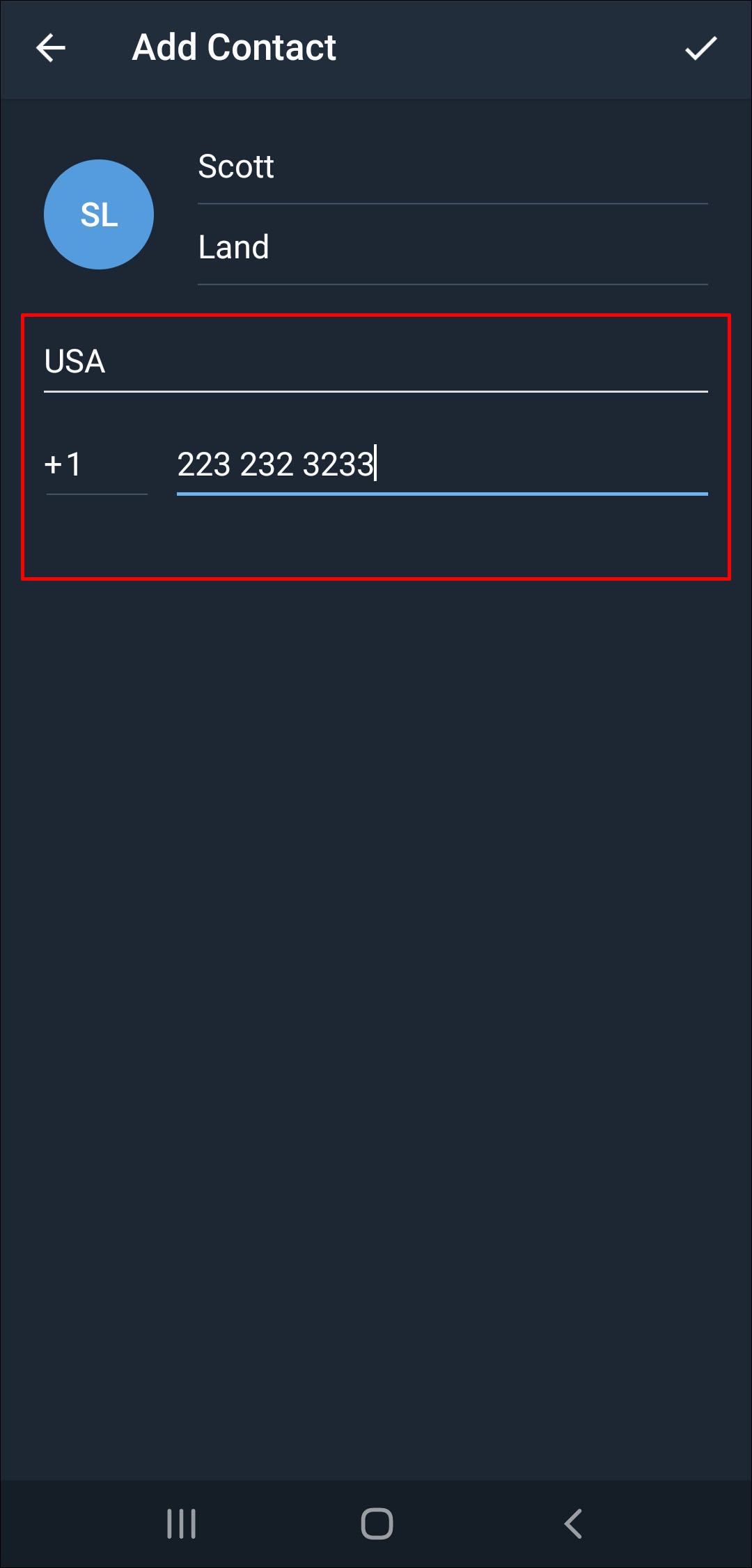
Task: Tap the Android back chevron in the navigation bar
Action: pyautogui.click(x=572, y=1523)
